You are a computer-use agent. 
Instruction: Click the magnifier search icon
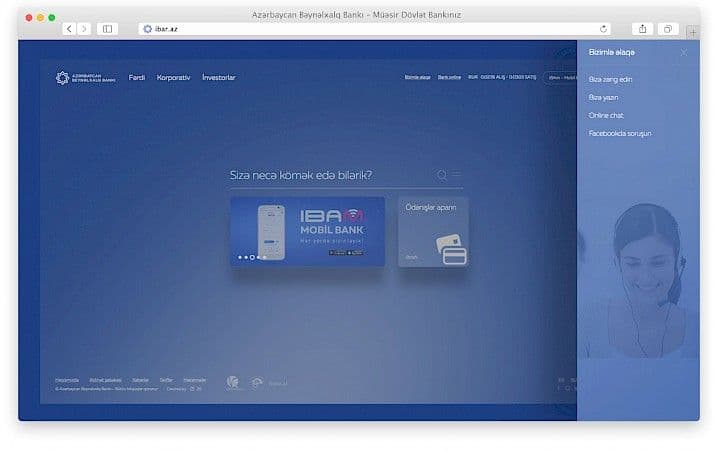[442, 175]
